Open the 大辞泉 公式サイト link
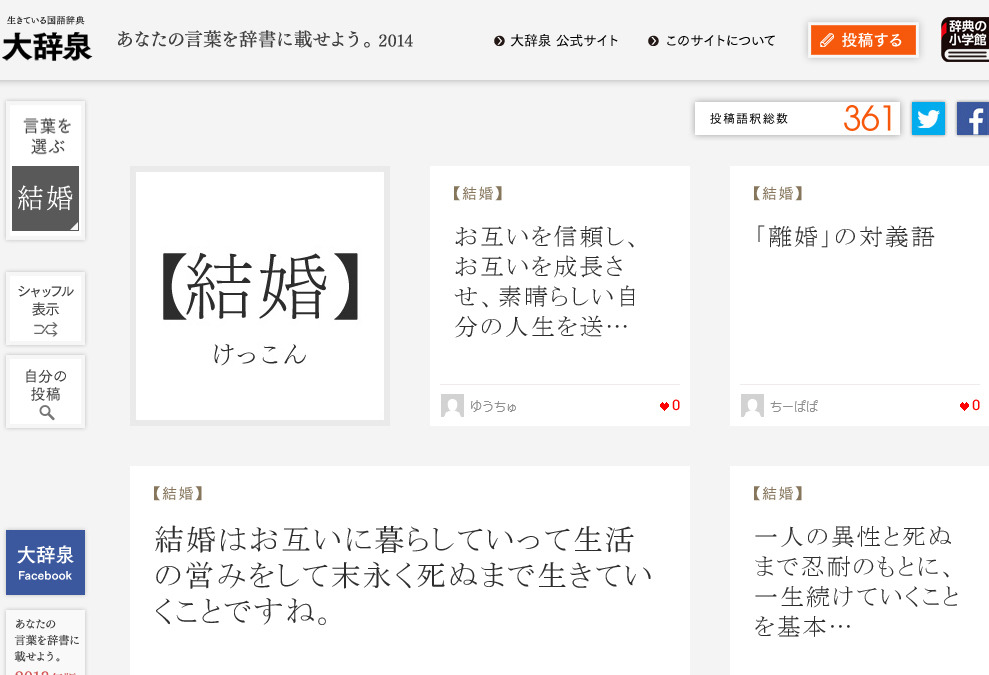 pyautogui.click(x=556, y=40)
